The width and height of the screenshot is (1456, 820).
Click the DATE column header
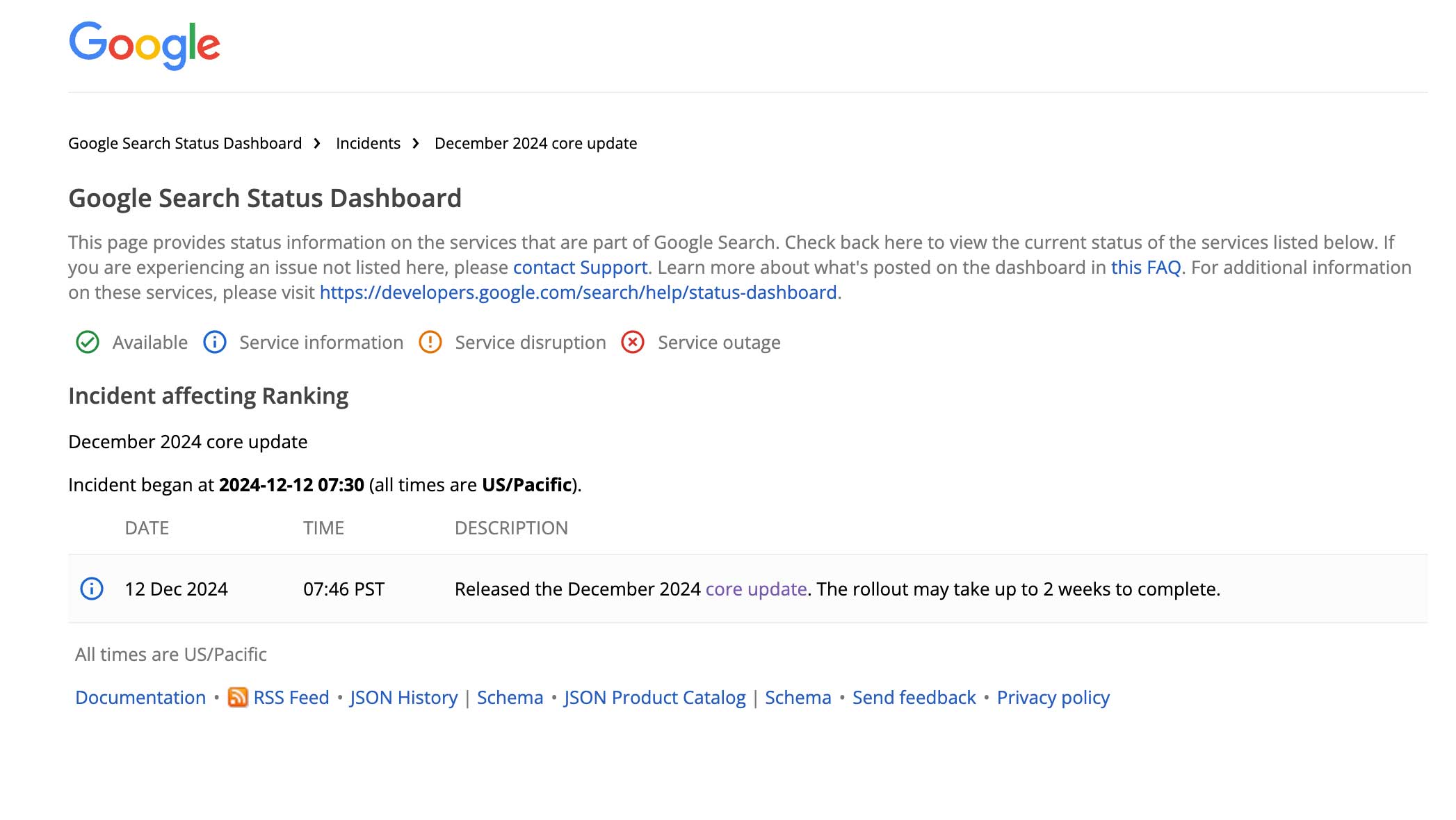(147, 528)
